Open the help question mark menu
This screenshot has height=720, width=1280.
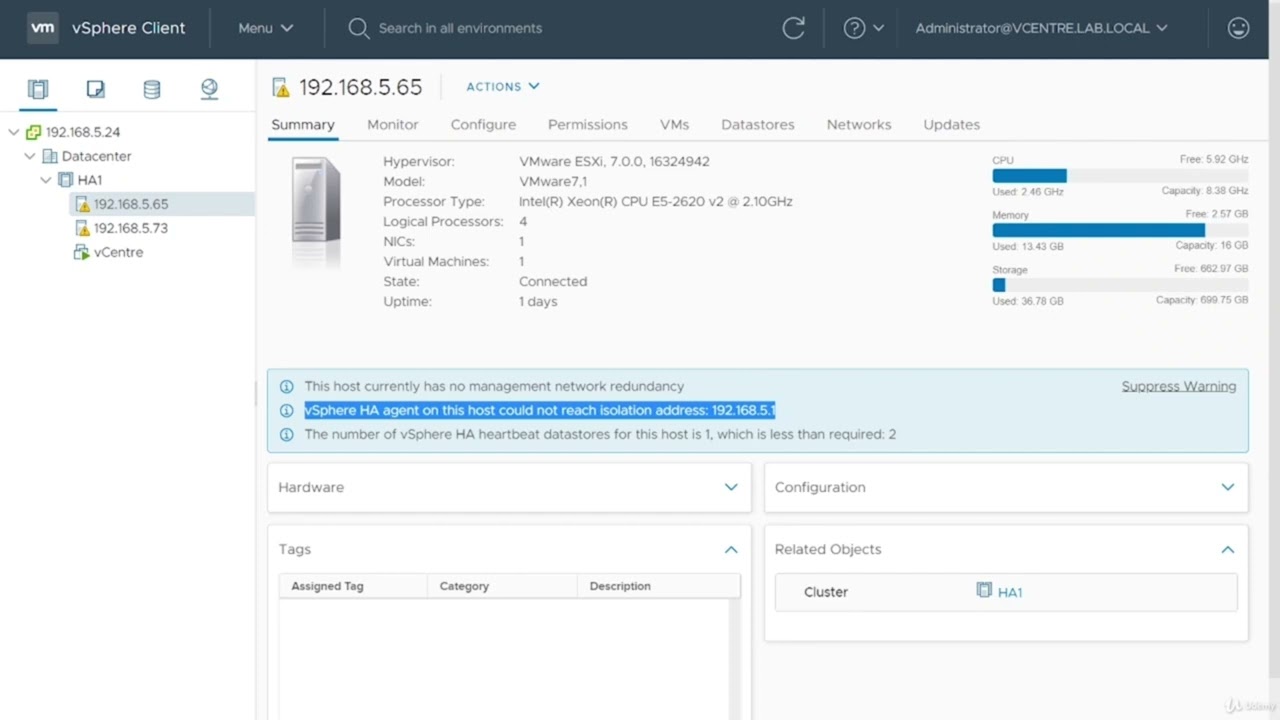click(x=864, y=28)
